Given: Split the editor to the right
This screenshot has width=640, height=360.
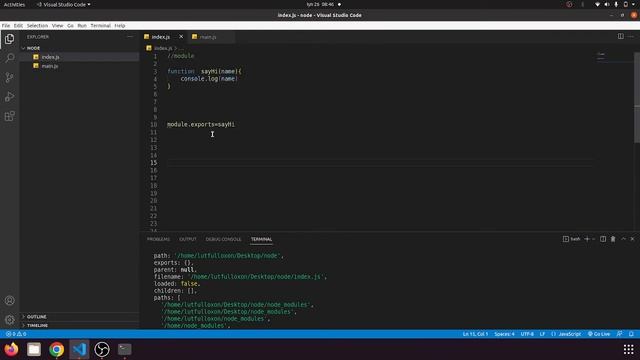Looking at the screenshot, I should point(620,36).
